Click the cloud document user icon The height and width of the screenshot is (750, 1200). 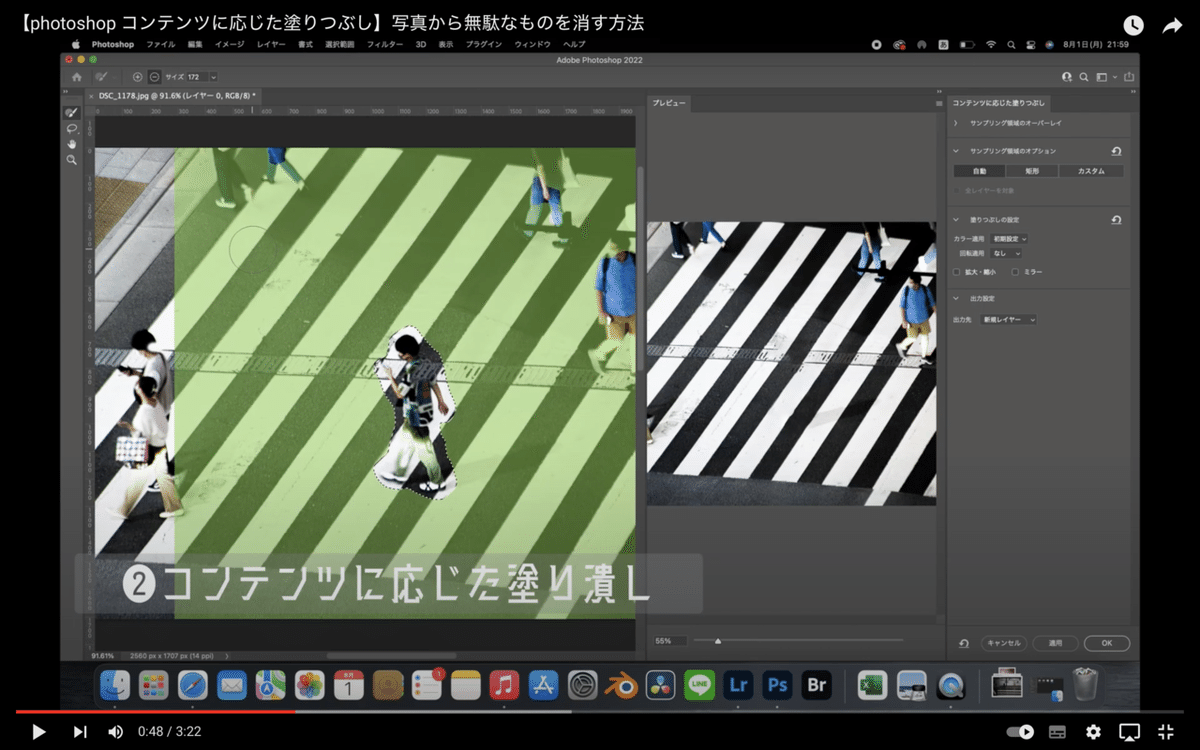click(x=1067, y=77)
